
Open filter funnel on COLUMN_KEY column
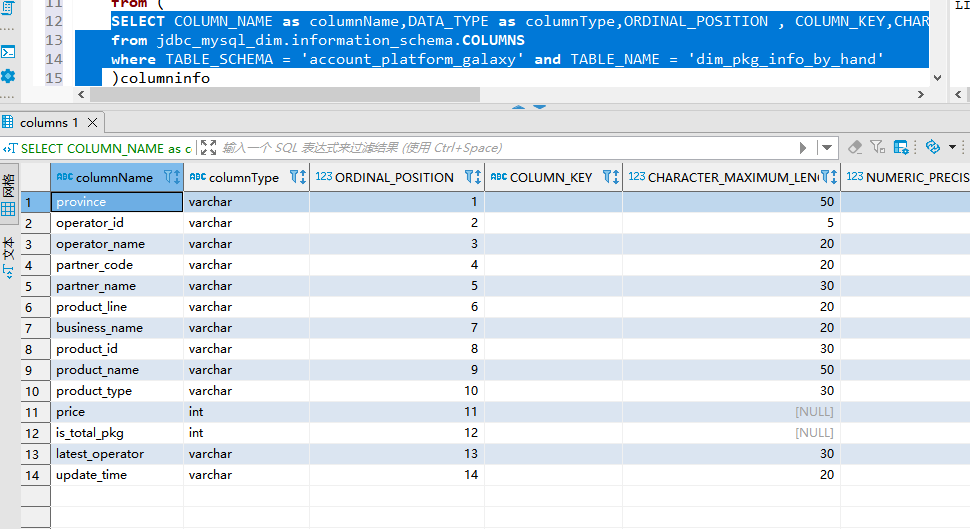pos(607,177)
